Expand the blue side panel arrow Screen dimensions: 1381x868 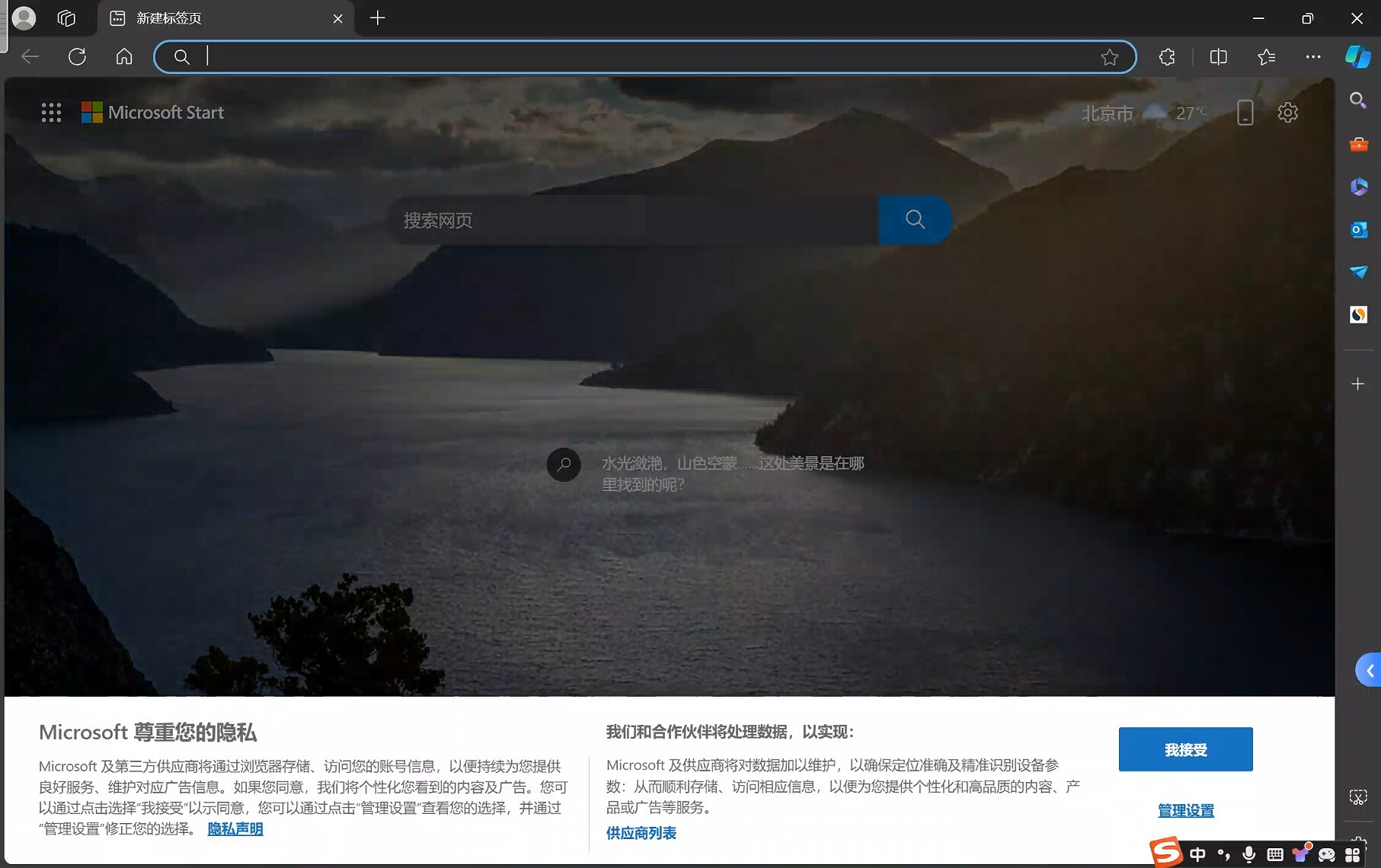pos(1369,671)
